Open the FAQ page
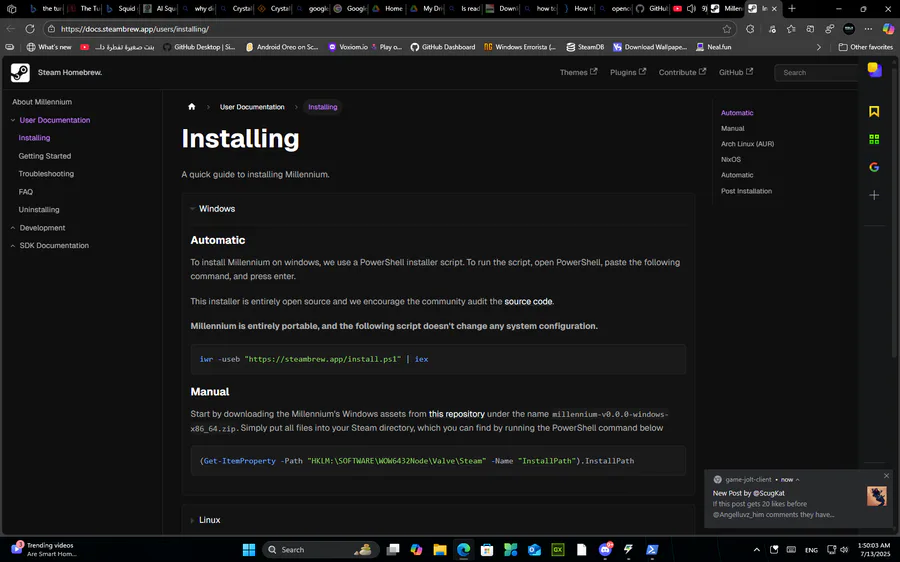 (26, 192)
